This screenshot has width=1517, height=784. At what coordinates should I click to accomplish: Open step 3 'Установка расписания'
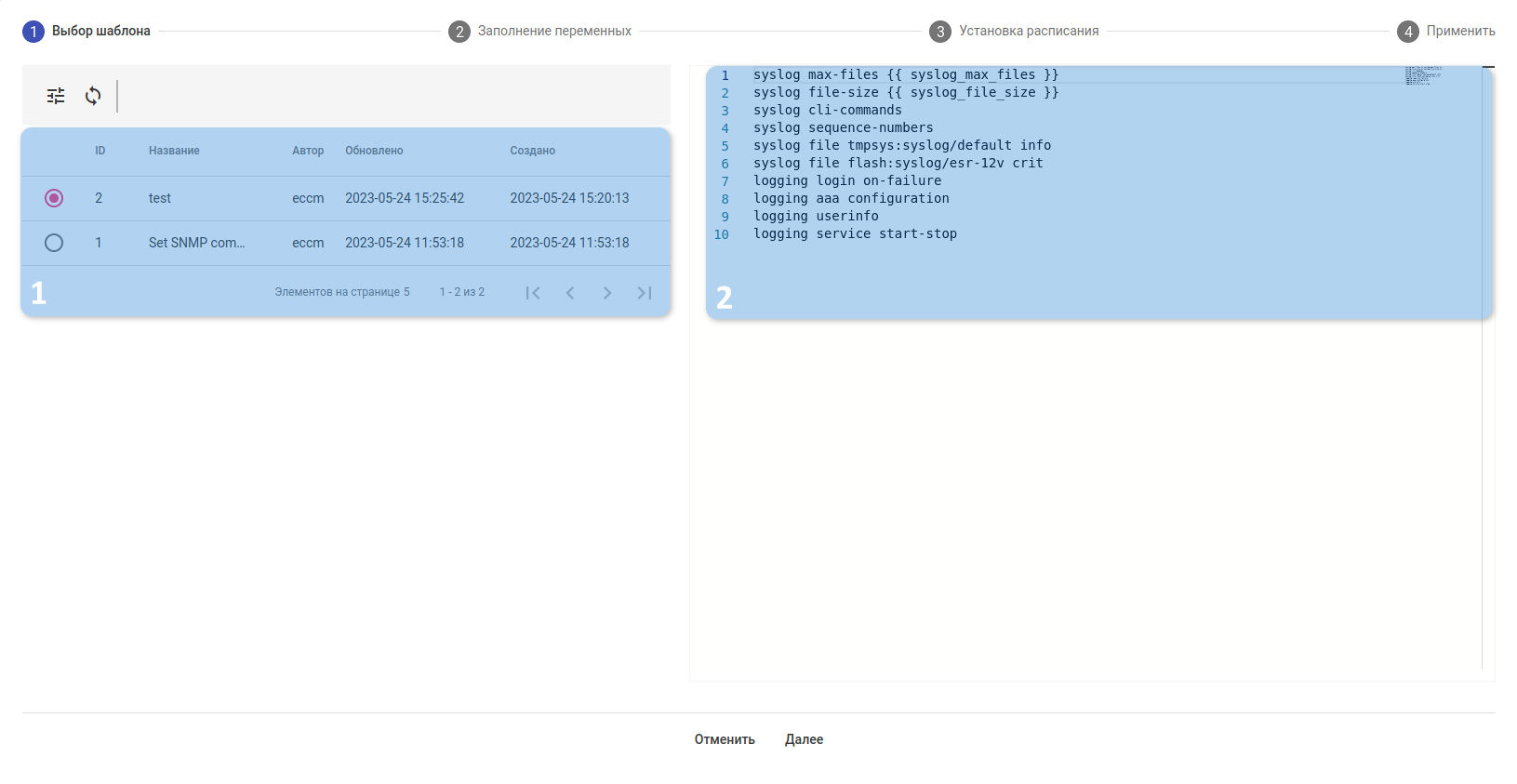tap(1014, 31)
